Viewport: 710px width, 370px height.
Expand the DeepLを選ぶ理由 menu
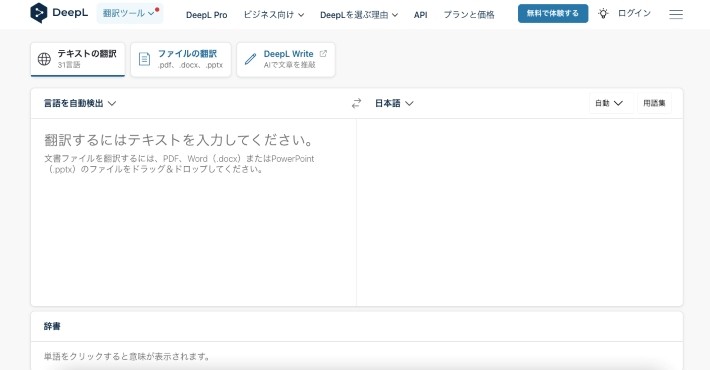(359, 15)
